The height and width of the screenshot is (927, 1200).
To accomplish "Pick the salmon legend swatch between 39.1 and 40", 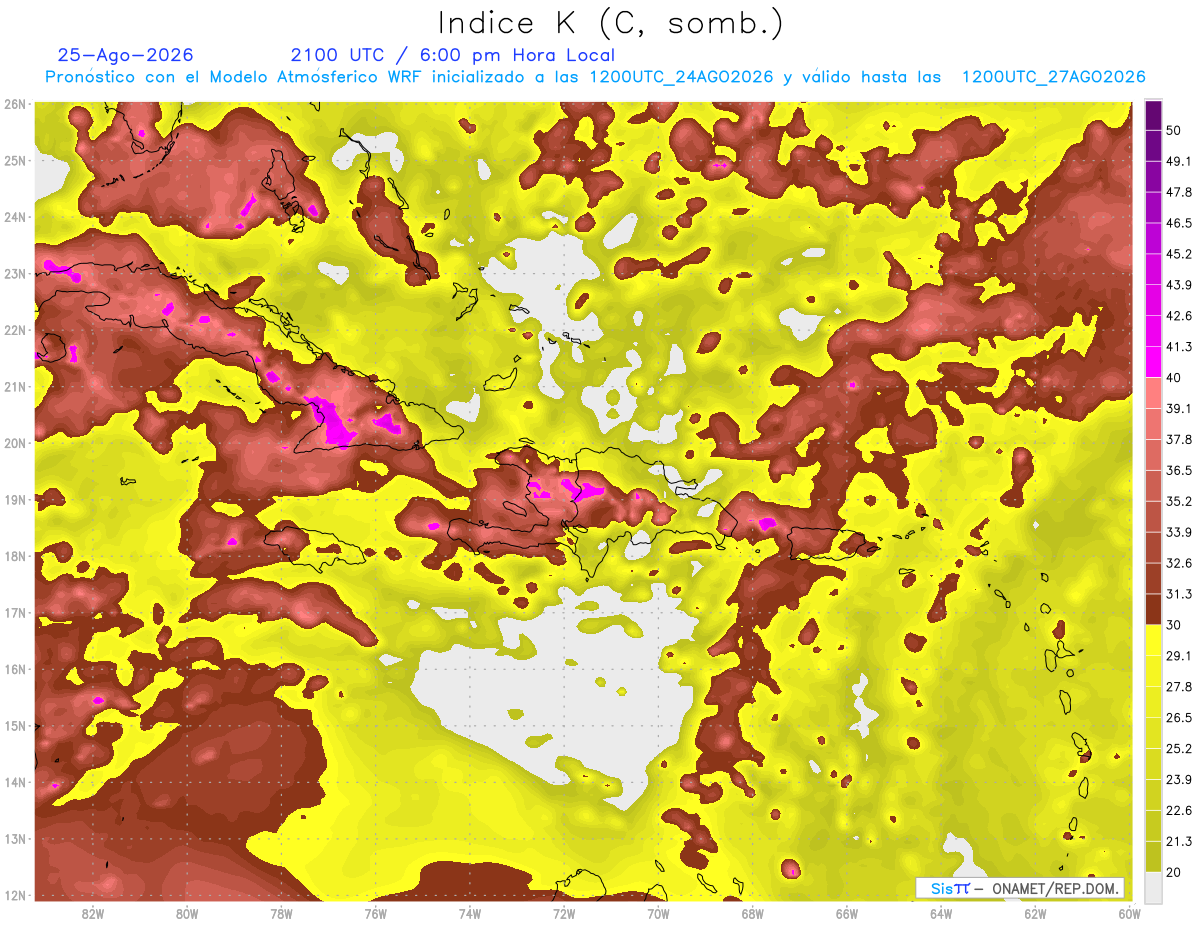I will [x=1153, y=393].
